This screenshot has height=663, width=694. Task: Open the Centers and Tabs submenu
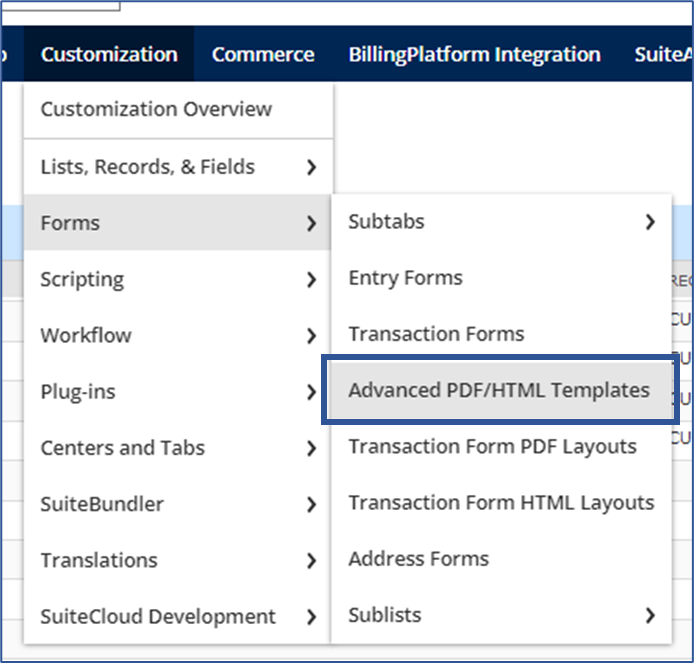click(122, 448)
